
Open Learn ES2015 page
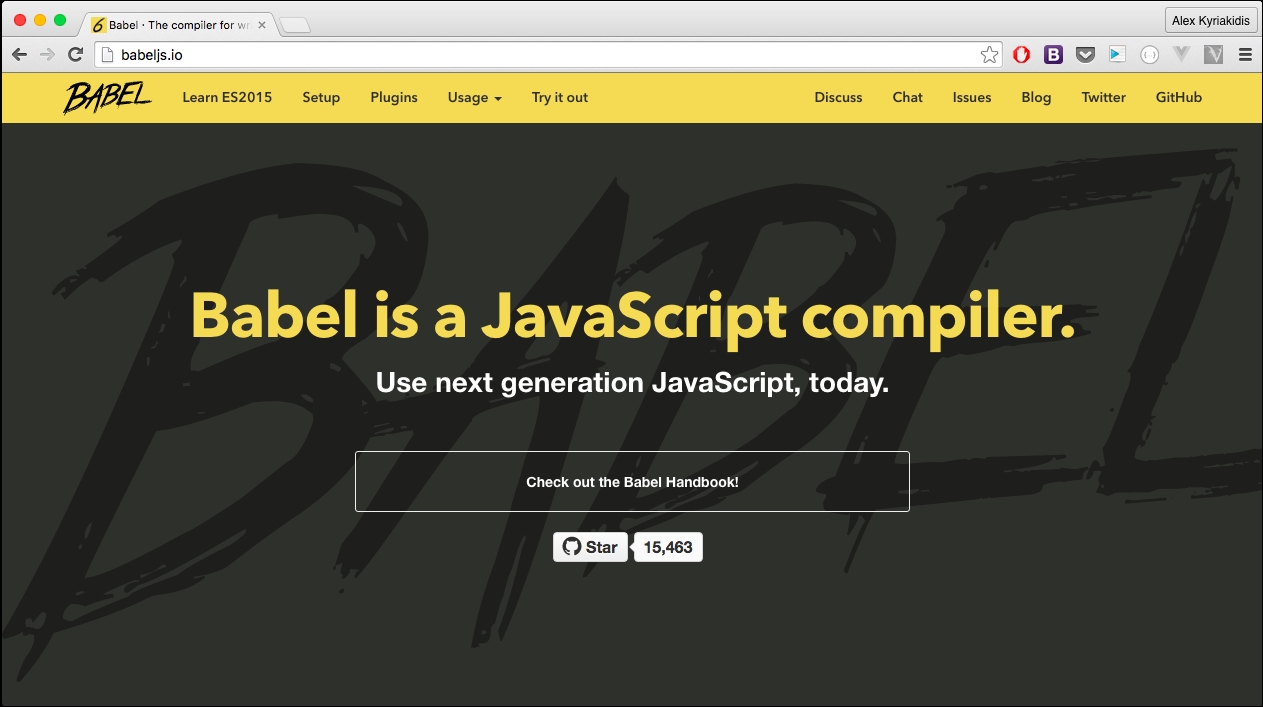227,97
